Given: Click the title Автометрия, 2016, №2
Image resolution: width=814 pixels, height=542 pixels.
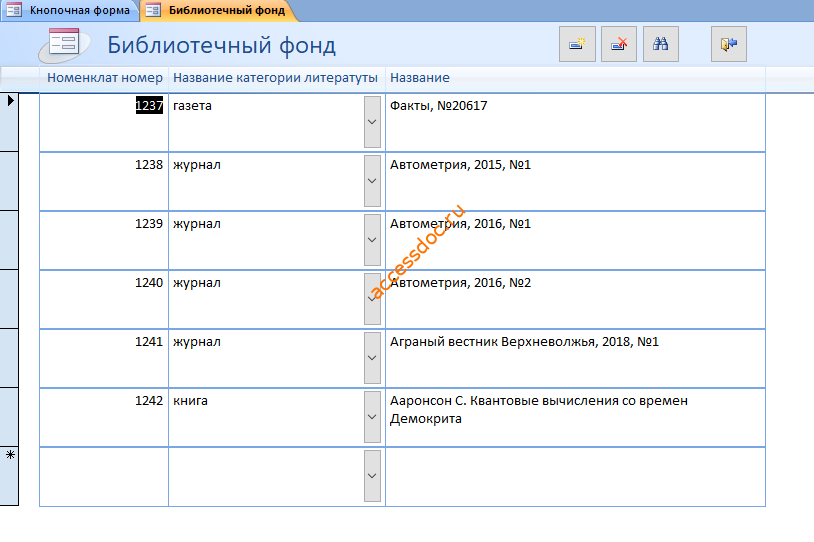Looking at the screenshot, I should point(460,283).
